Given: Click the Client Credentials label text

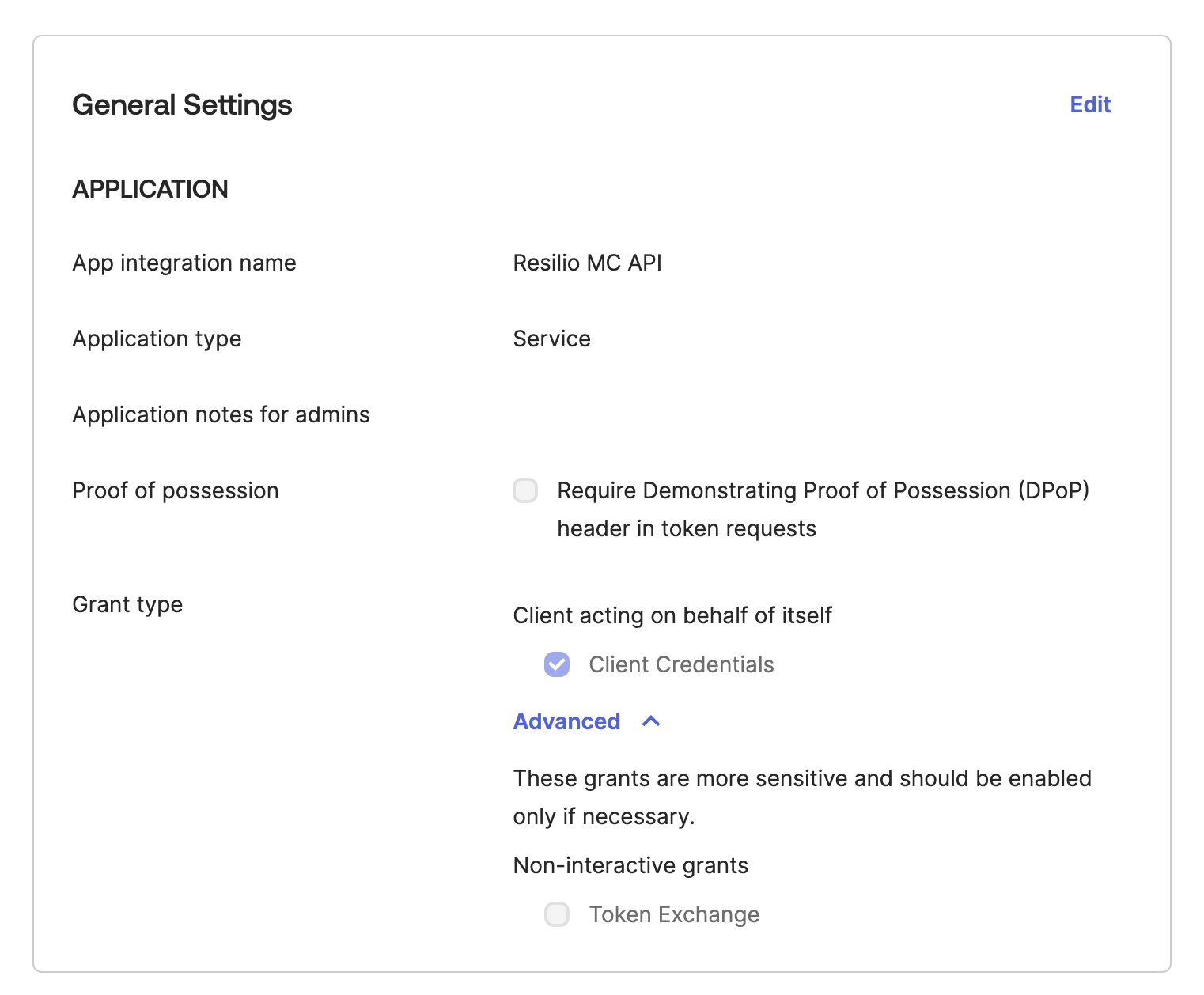Looking at the screenshot, I should point(681,664).
